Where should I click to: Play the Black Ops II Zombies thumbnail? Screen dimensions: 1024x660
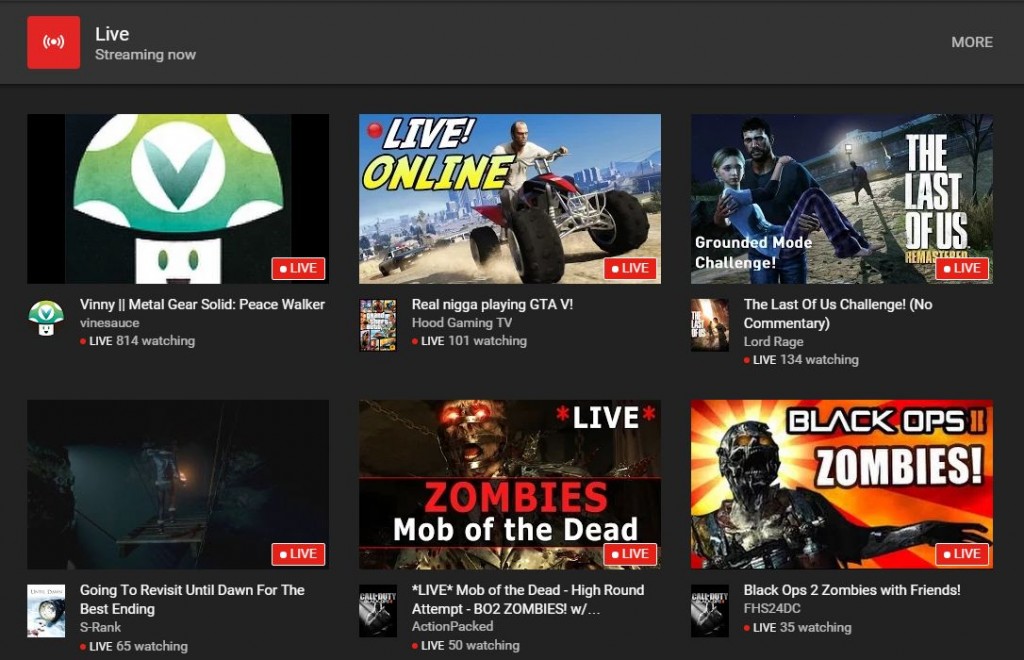(x=842, y=484)
